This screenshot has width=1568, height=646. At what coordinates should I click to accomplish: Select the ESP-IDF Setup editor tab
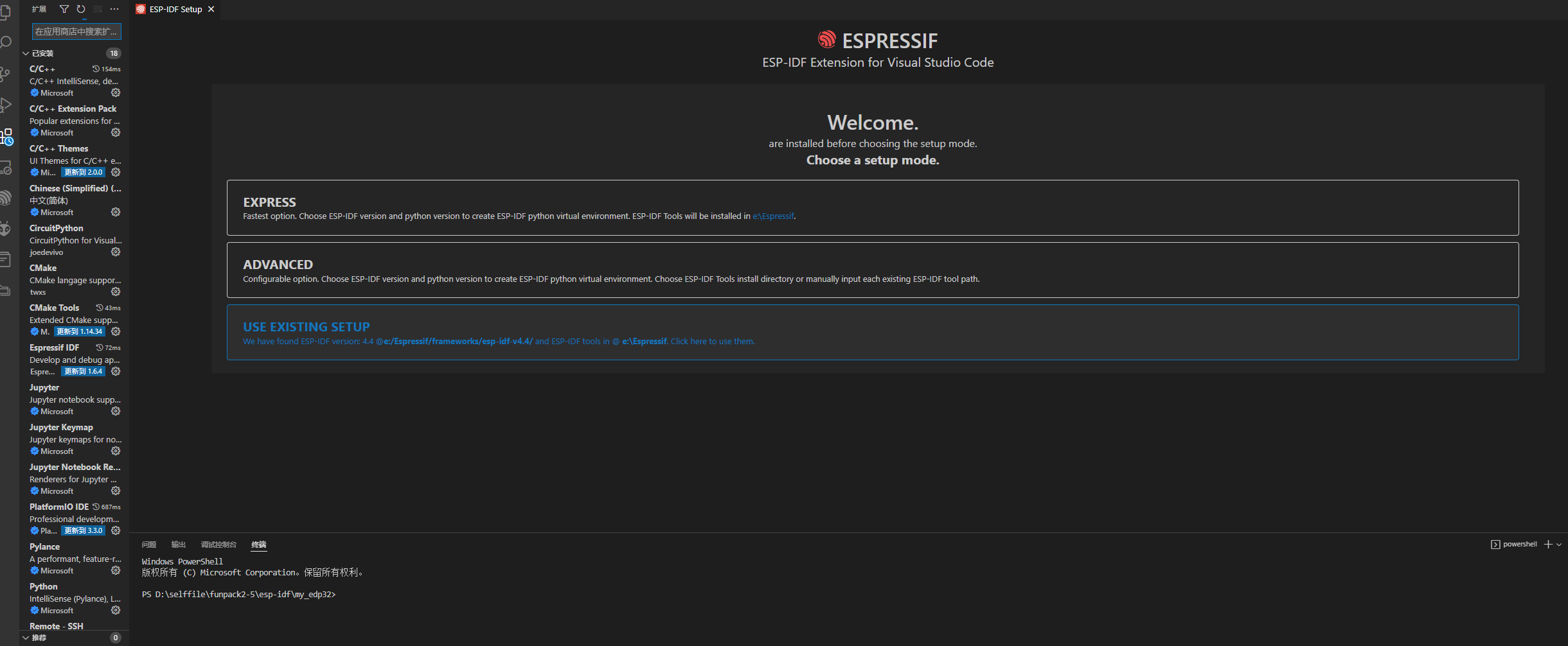click(175, 9)
